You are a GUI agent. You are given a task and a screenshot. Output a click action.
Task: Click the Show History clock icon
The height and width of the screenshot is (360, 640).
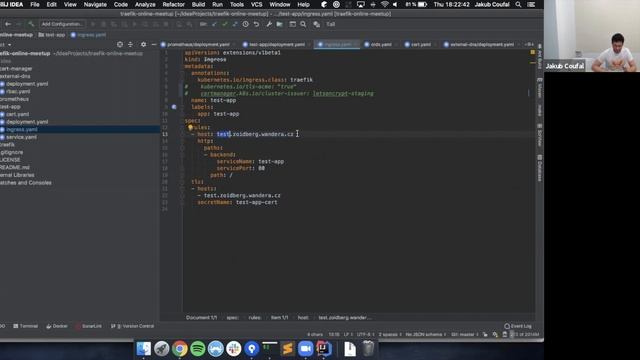(245, 24)
